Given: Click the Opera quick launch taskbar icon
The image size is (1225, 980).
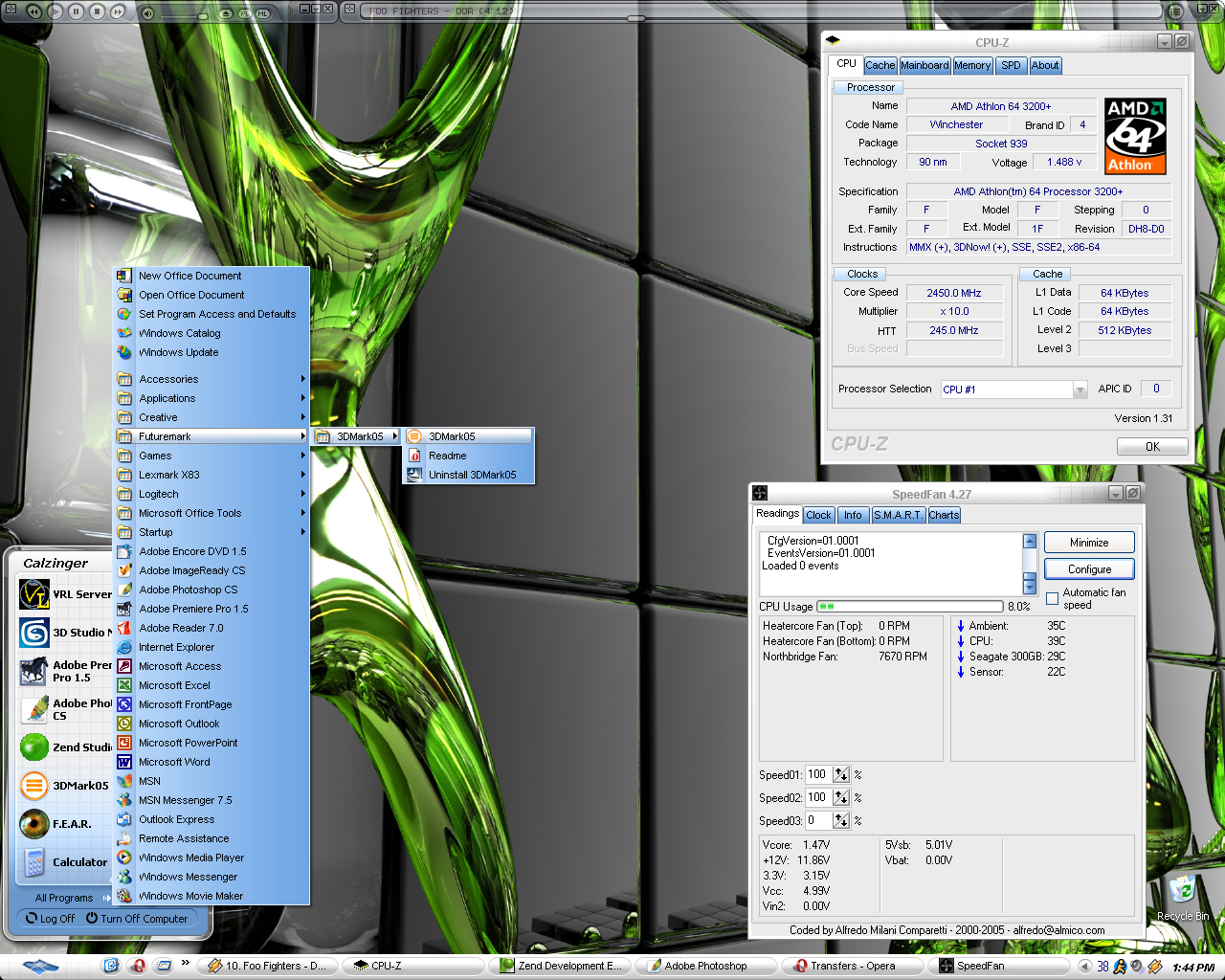Looking at the screenshot, I should pyautogui.click(x=139, y=966).
